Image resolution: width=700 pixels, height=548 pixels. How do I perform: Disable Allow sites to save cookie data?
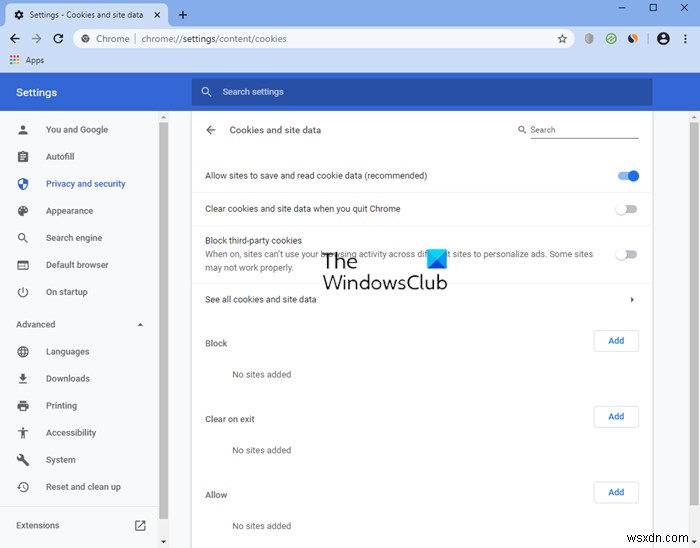coord(628,176)
